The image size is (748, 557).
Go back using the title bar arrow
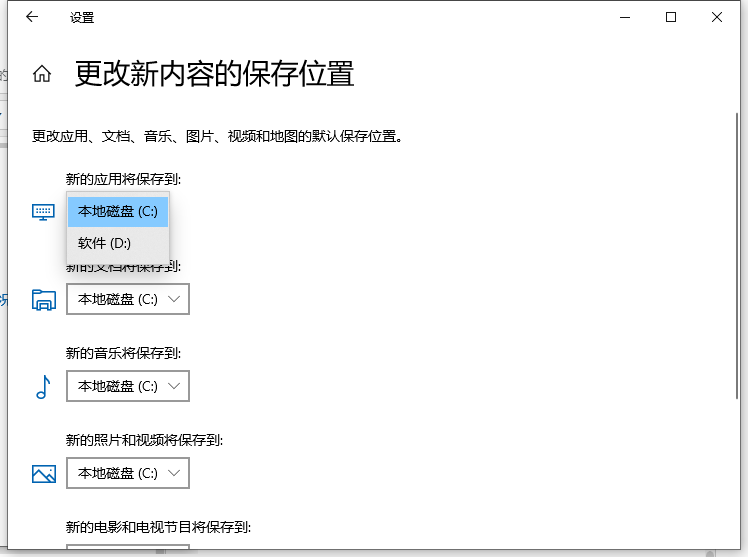click(32, 17)
